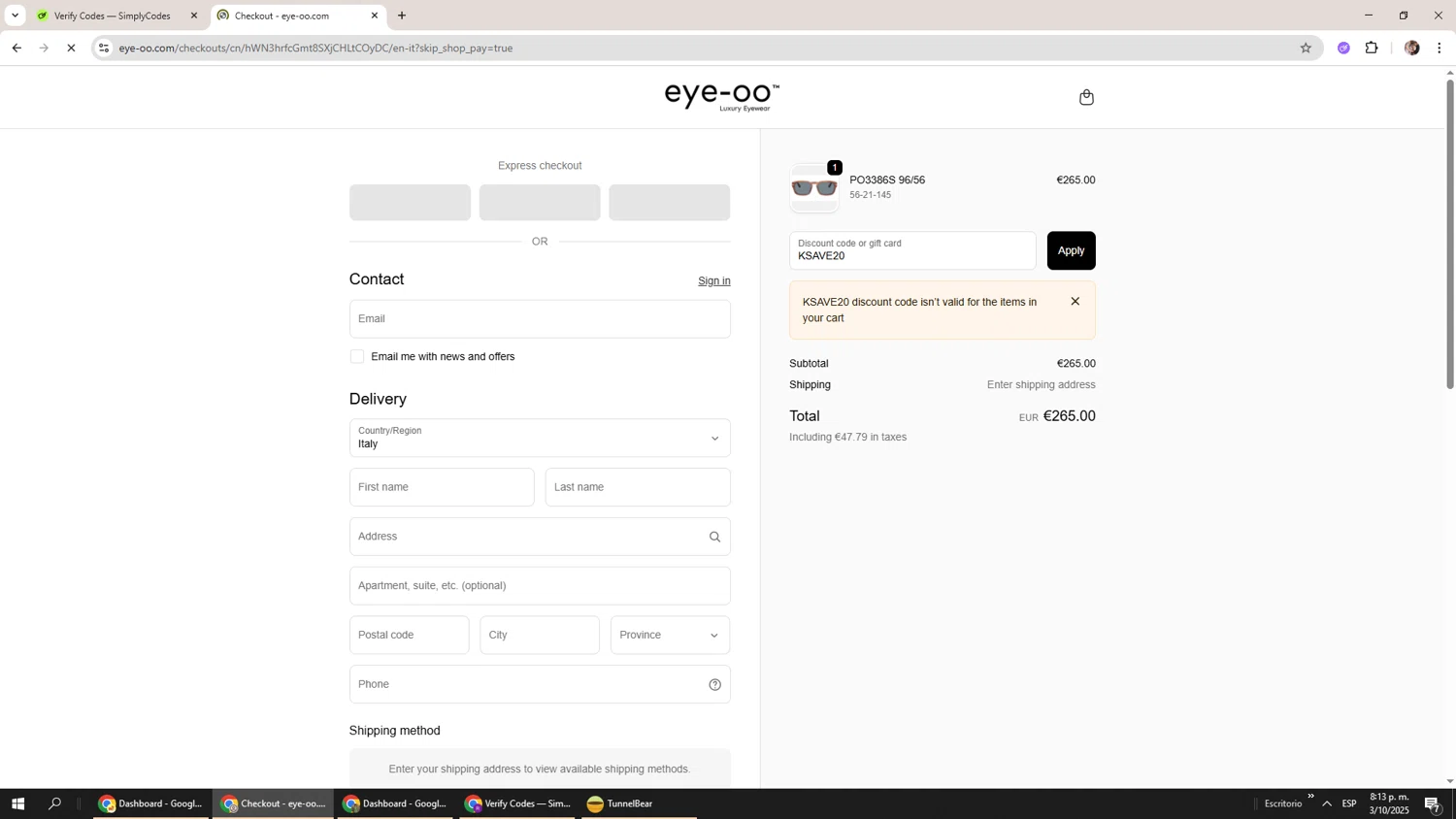Screen dimensions: 1456x819
Task: Focus the Email input field
Action: pyautogui.click(x=540, y=318)
